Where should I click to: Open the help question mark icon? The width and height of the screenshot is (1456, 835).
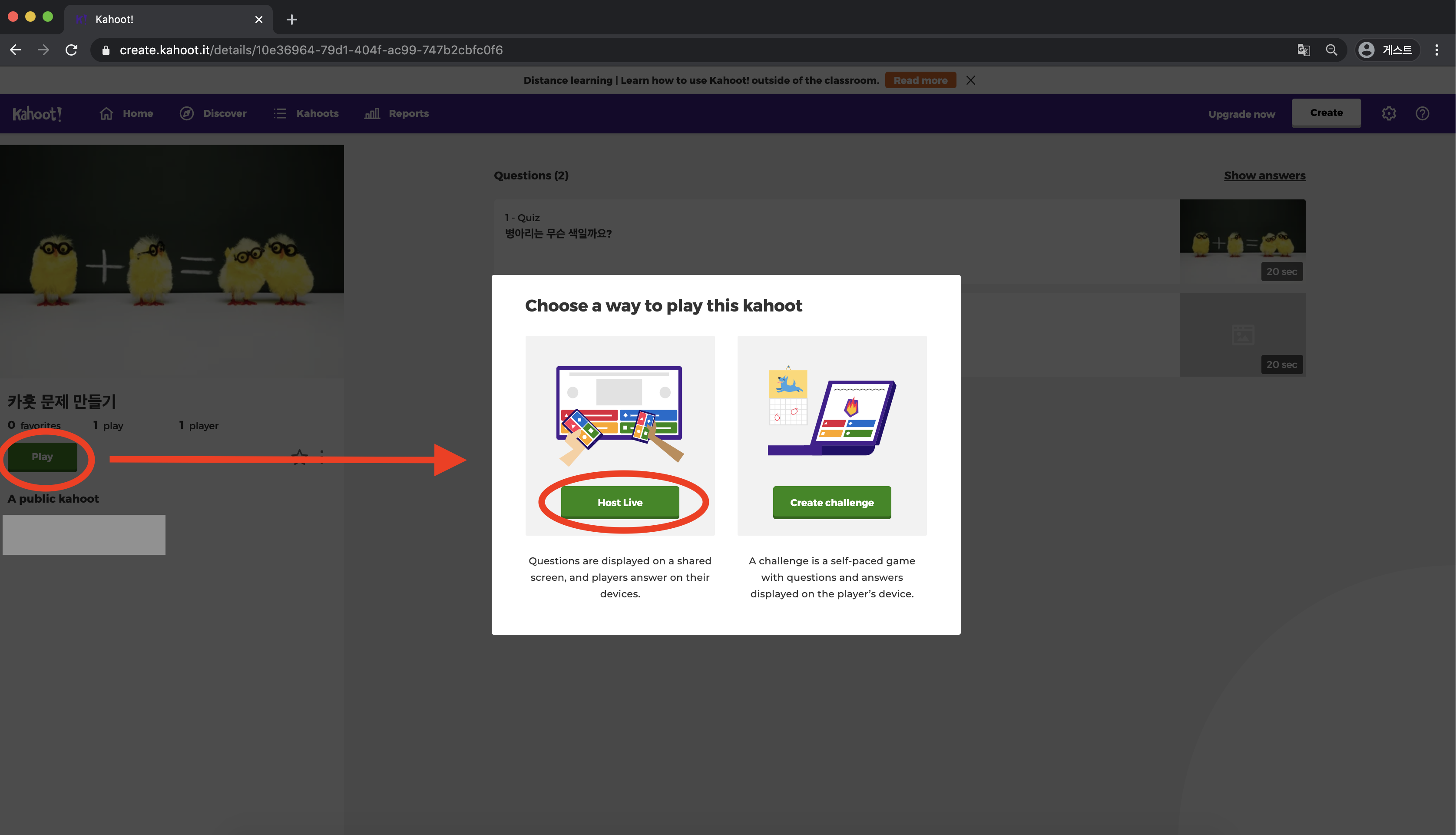click(x=1422, y=113)
